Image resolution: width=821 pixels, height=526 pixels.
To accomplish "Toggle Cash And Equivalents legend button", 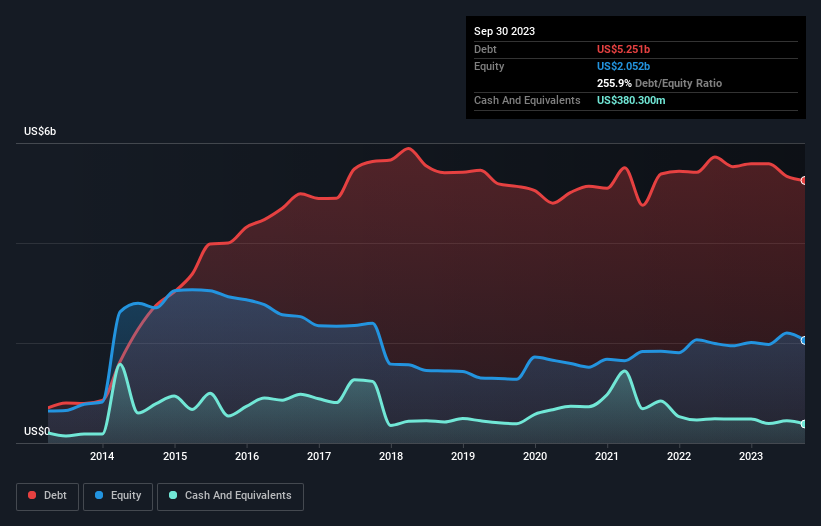I will 230,496.
